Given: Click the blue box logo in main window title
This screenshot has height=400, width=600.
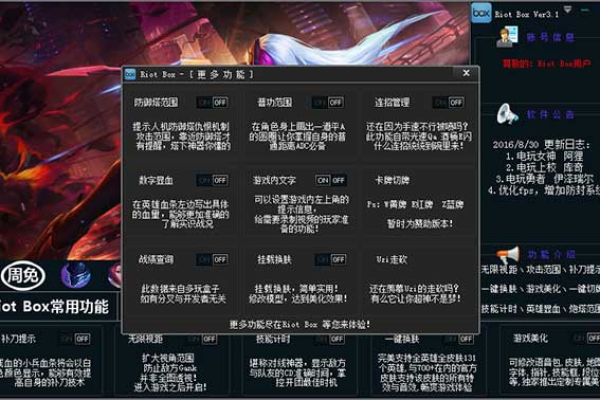Looking at the screenshot, I should click(481, 13).
